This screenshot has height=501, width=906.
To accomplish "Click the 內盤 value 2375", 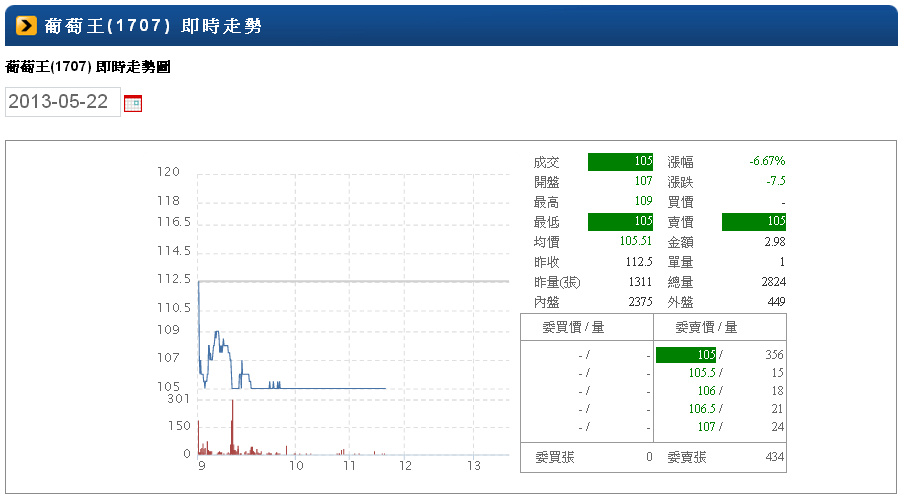I will point(640,302).
